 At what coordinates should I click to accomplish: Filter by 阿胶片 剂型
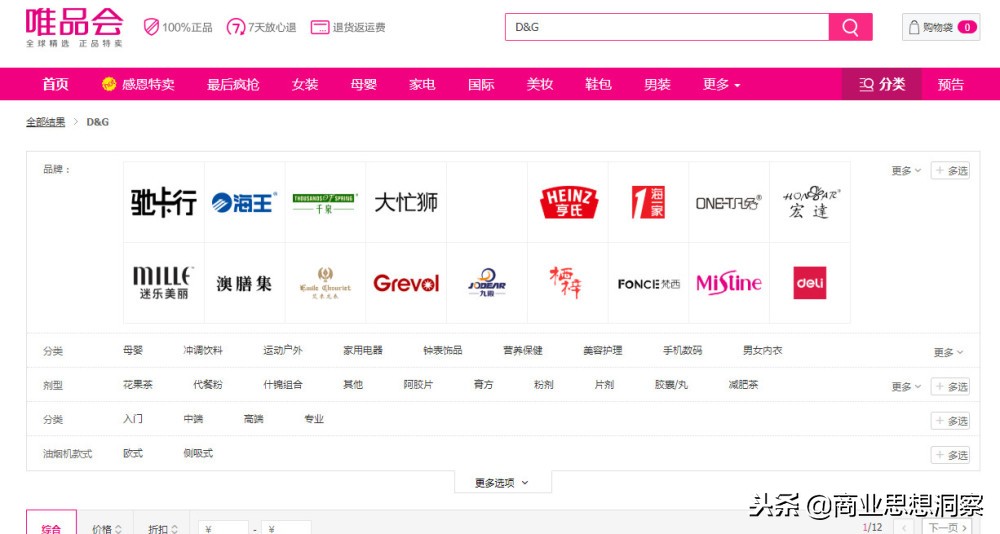point(418,385)
